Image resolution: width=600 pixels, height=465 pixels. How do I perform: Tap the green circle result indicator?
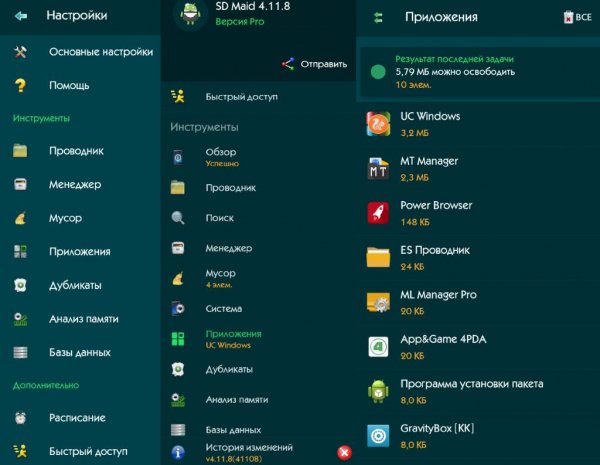pyautogui.click(x=378, y=72)
